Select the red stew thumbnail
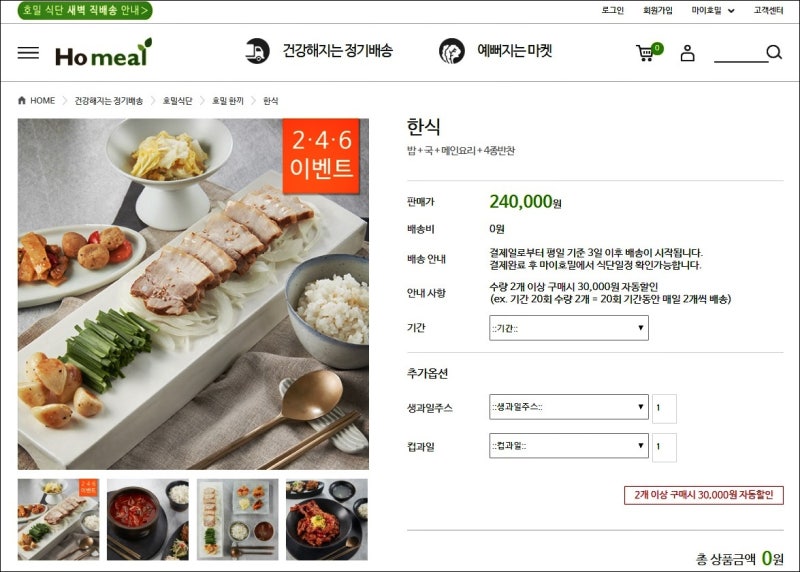The image size is (800, 572). pos(148,519)
